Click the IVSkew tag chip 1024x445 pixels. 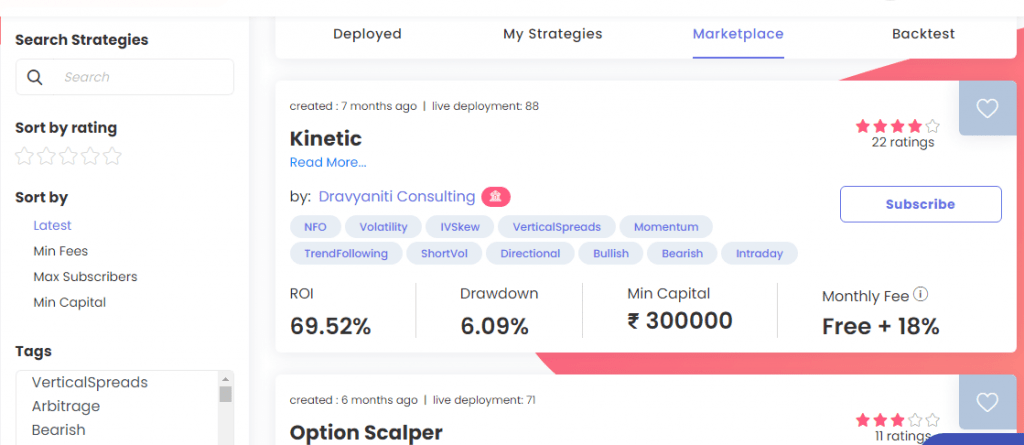460,227
